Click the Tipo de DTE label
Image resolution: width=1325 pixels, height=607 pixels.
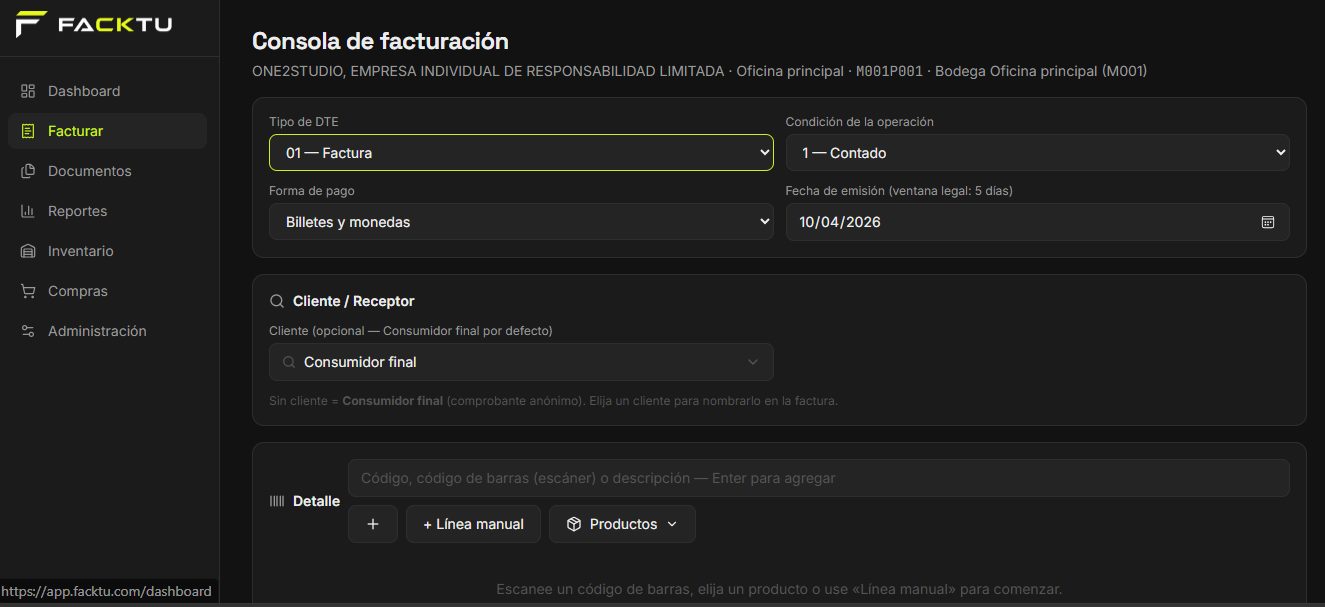[x=303, y=122]
